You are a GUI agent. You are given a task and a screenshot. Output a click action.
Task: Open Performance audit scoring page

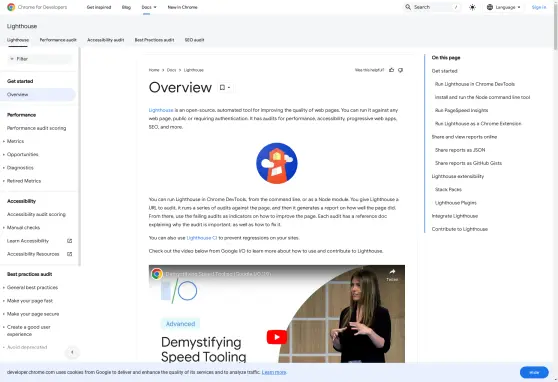point(36,128)
